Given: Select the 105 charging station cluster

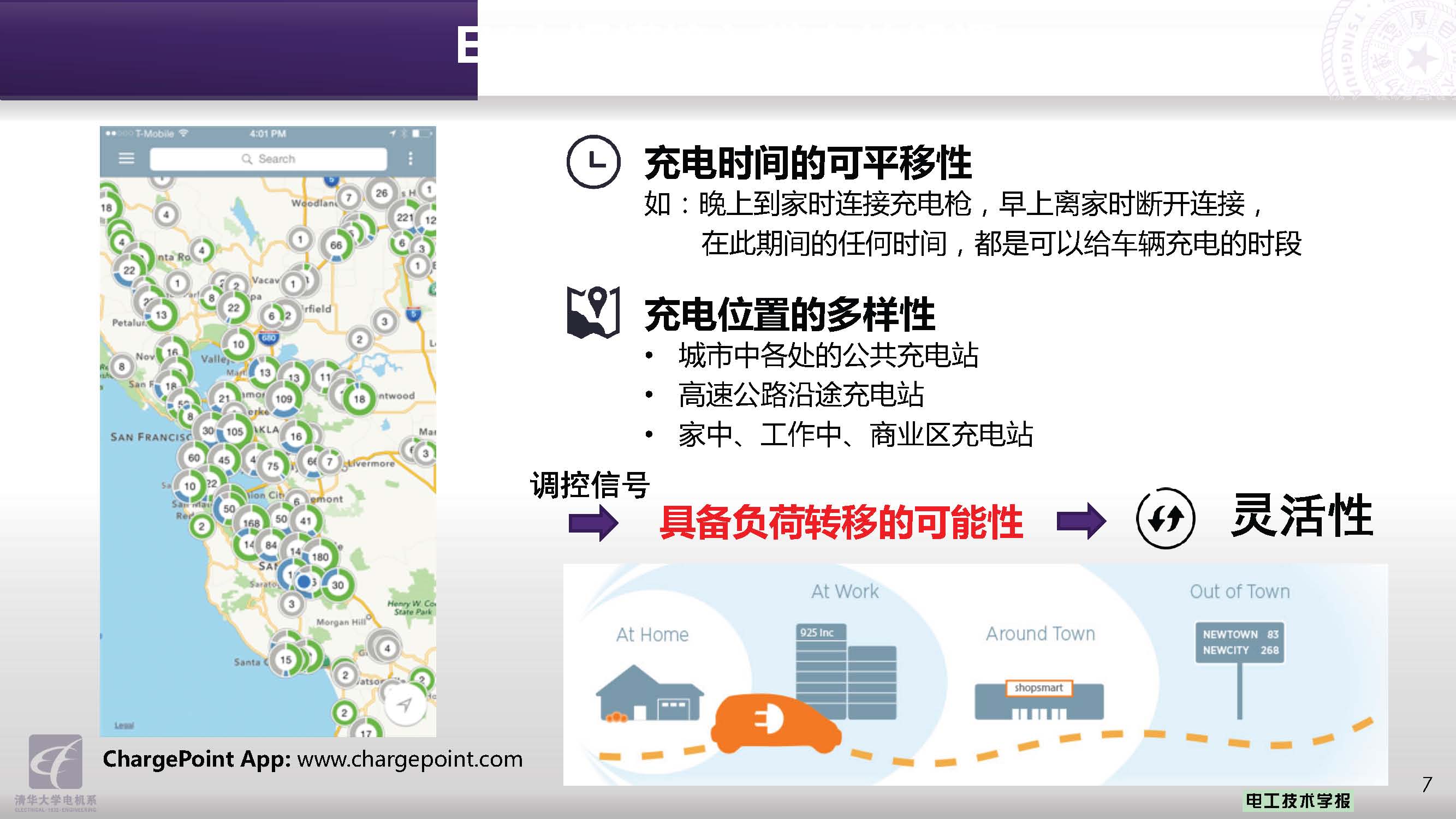Looking at the screenshot, I should 235,432.
